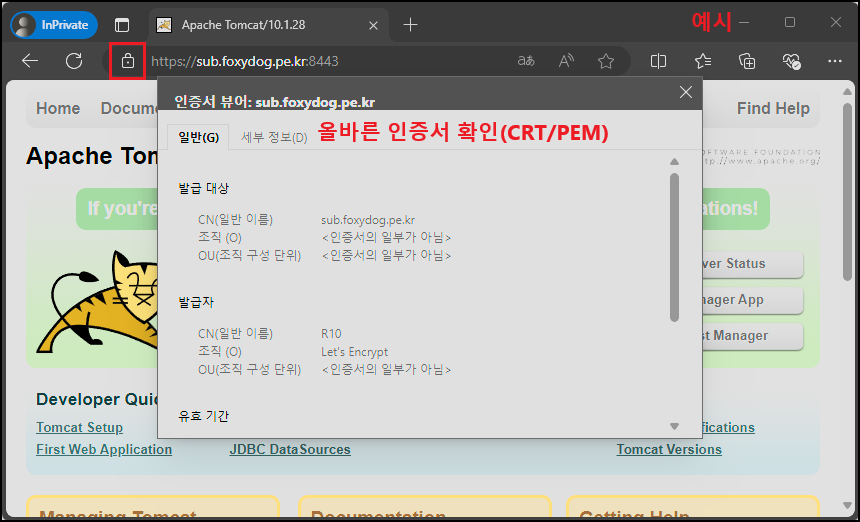Open the Favorites list icon

[703, 61]
